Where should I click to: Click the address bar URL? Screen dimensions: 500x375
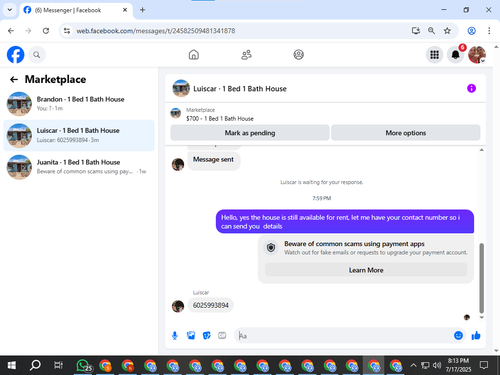156,31
